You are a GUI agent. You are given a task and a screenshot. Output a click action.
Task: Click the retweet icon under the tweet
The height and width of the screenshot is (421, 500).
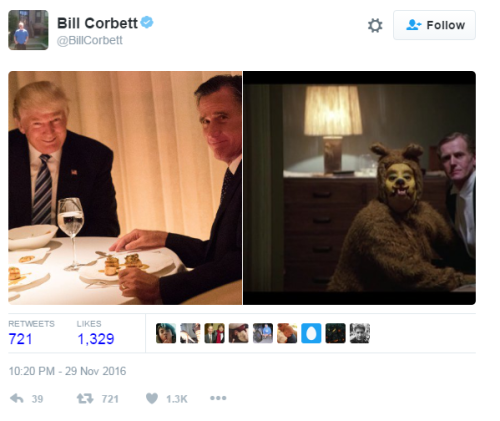(x=85, y=398)
